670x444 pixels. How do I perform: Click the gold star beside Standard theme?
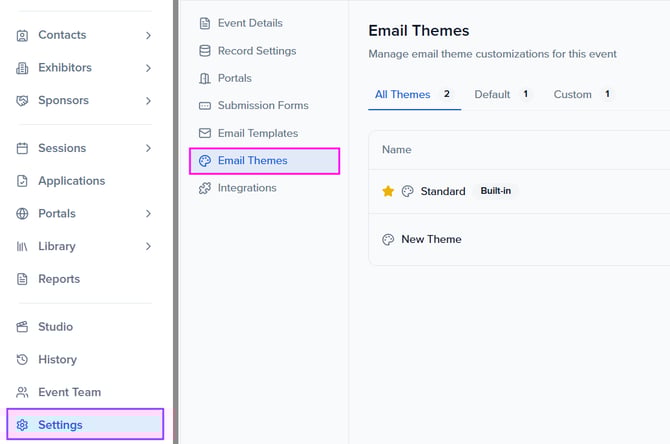coord(388,191)
